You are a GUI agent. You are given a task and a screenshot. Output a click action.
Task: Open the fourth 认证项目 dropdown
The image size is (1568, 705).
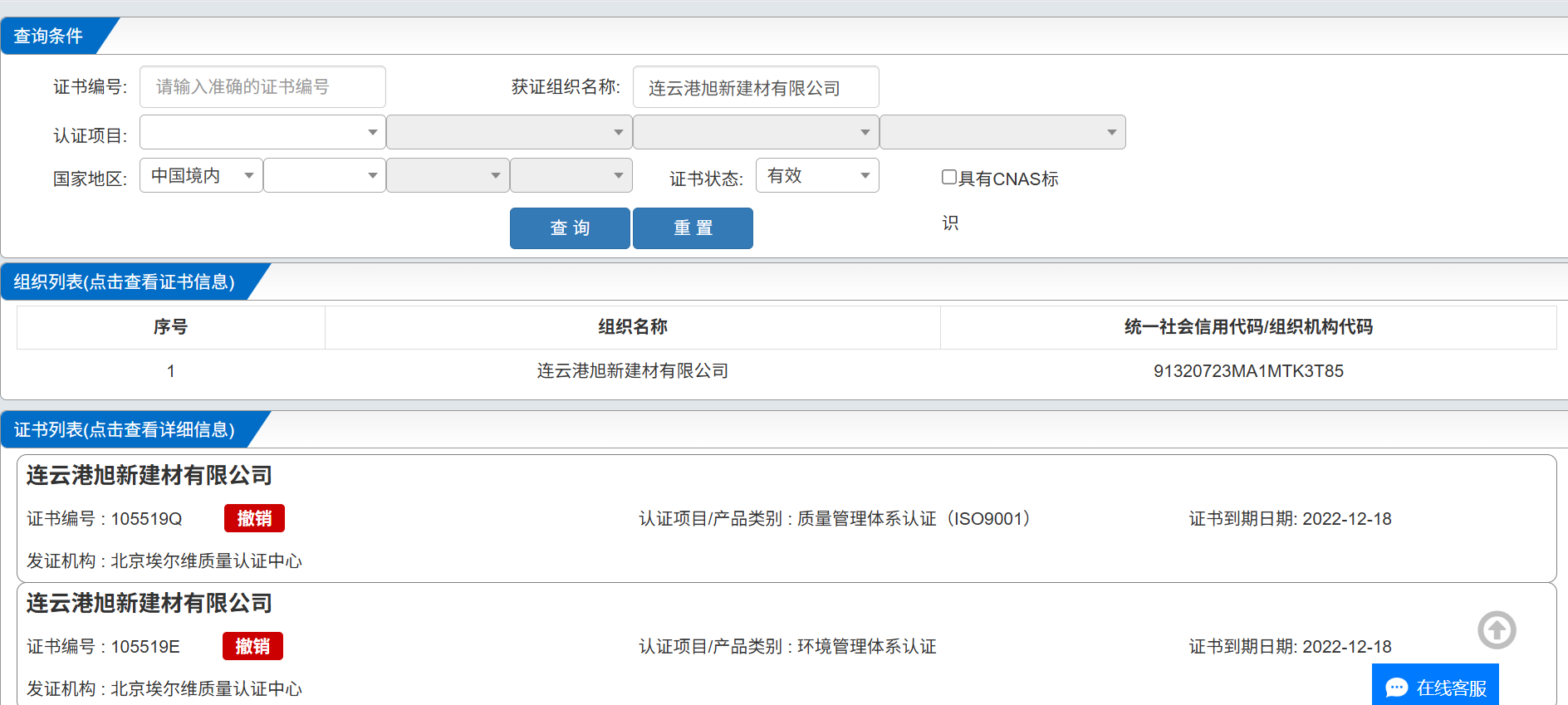(1002, 132)
